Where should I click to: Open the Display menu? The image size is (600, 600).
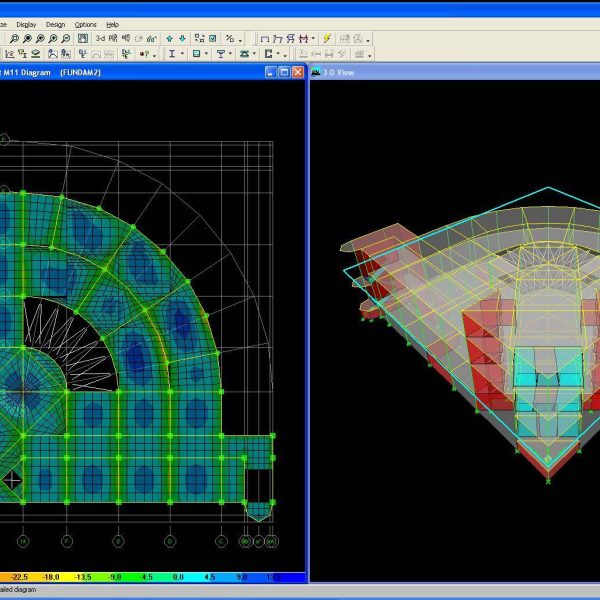(26, 24)
